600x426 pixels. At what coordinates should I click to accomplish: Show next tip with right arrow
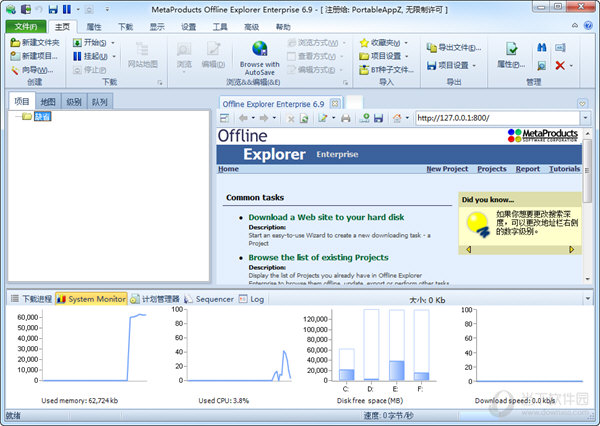click(572, 250)
